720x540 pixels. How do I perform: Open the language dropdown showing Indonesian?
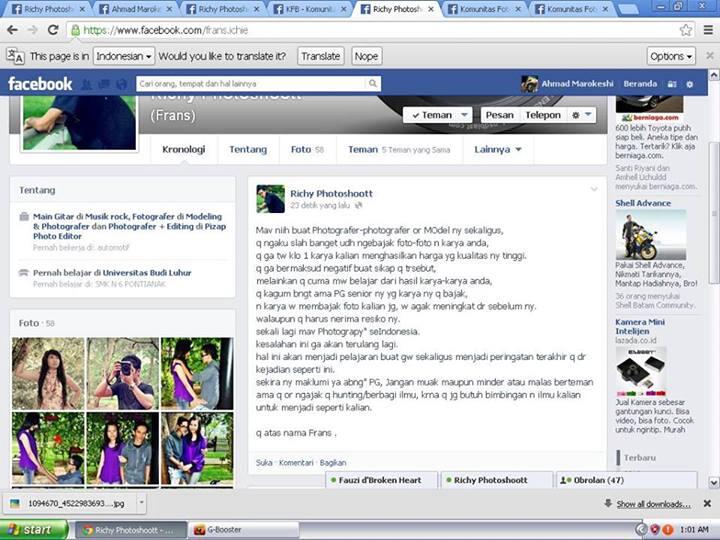tap(124, 56)
